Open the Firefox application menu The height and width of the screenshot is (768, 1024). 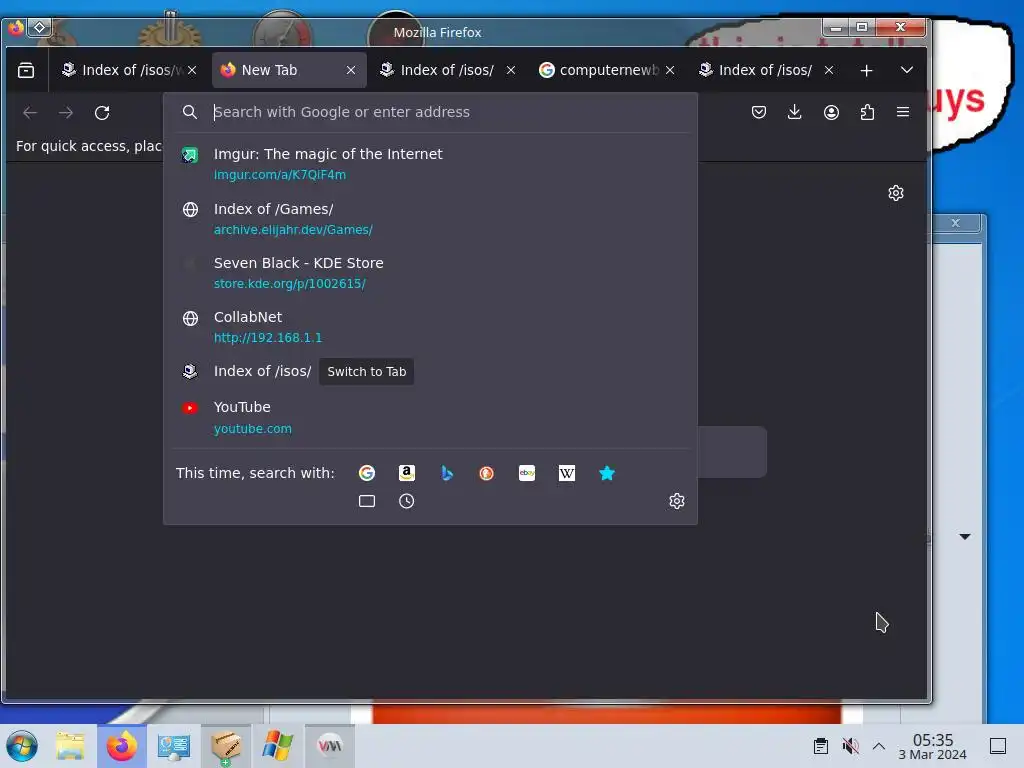pos(903,112)
